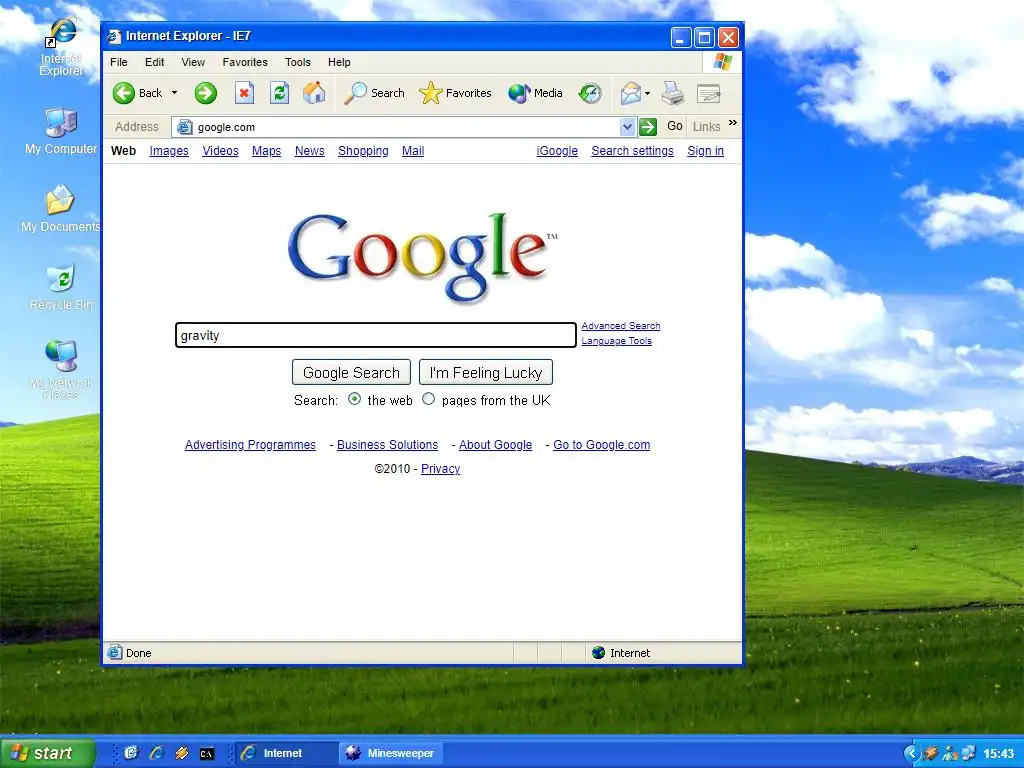Click the green Go arrow icon
Viewport: 1024px width, 768px height.
click(648, 127)
